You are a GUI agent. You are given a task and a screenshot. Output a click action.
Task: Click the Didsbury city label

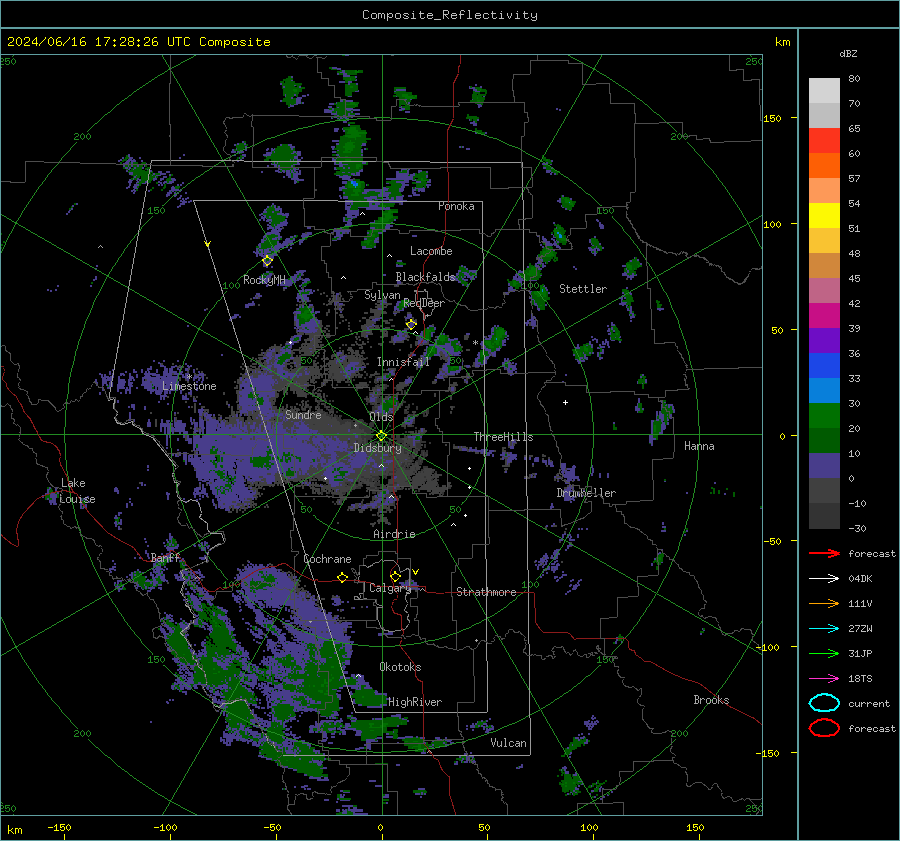[377, 448]
